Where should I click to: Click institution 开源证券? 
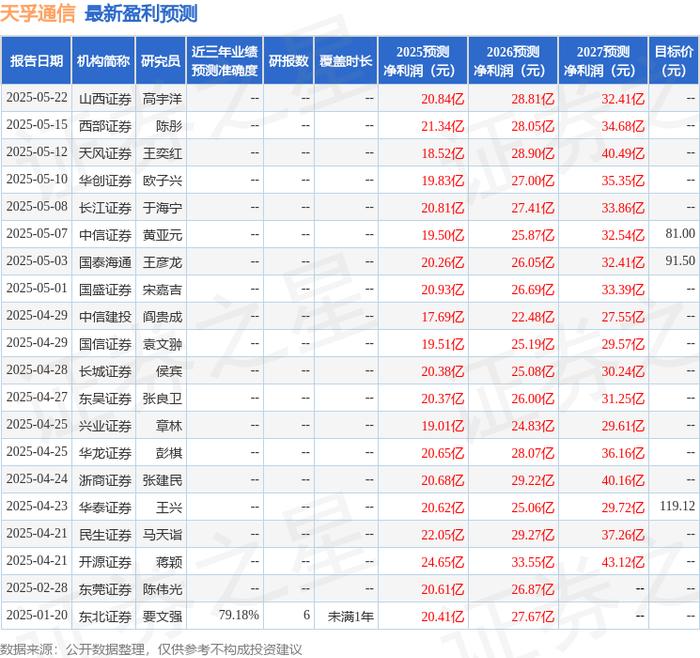pos(105,562)
